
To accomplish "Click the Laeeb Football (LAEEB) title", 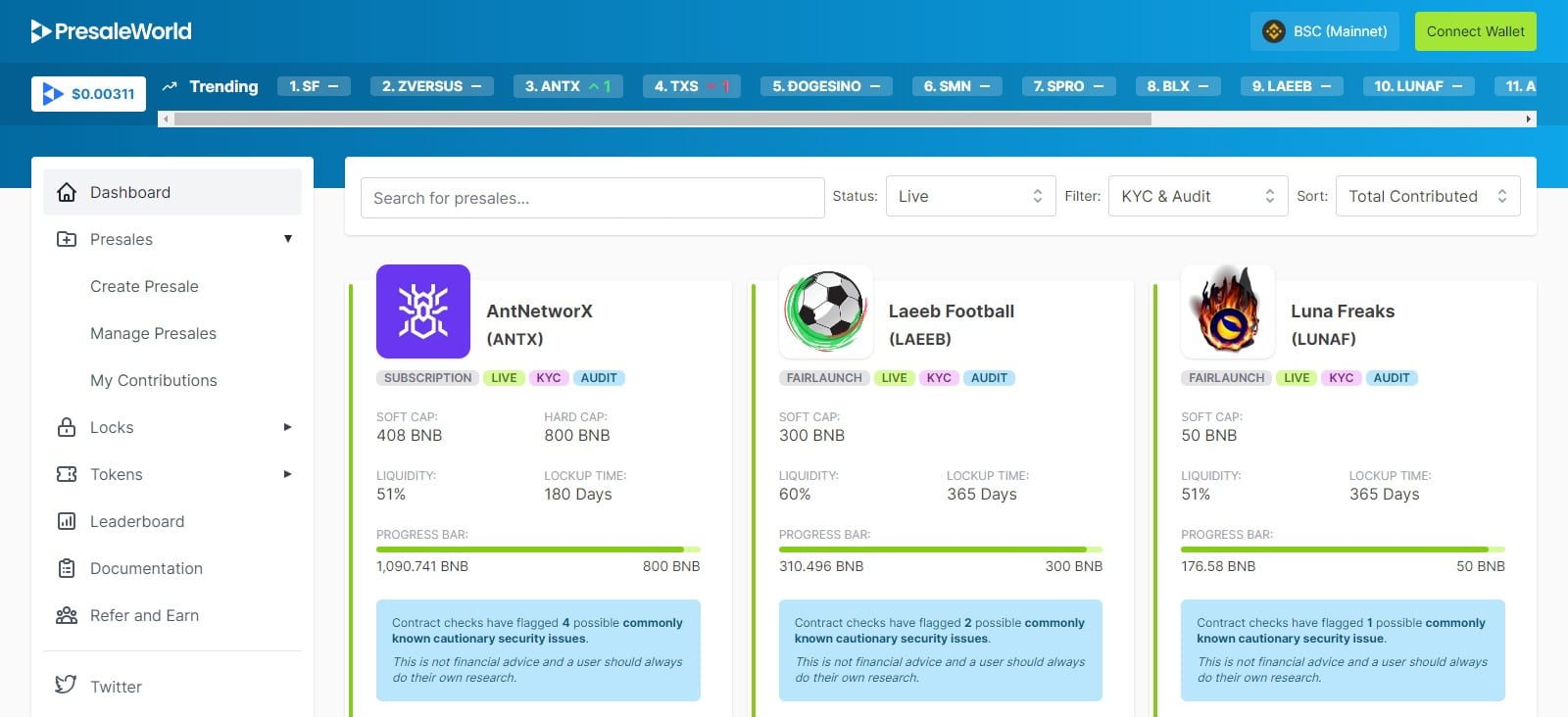I will tap(952, 325).
